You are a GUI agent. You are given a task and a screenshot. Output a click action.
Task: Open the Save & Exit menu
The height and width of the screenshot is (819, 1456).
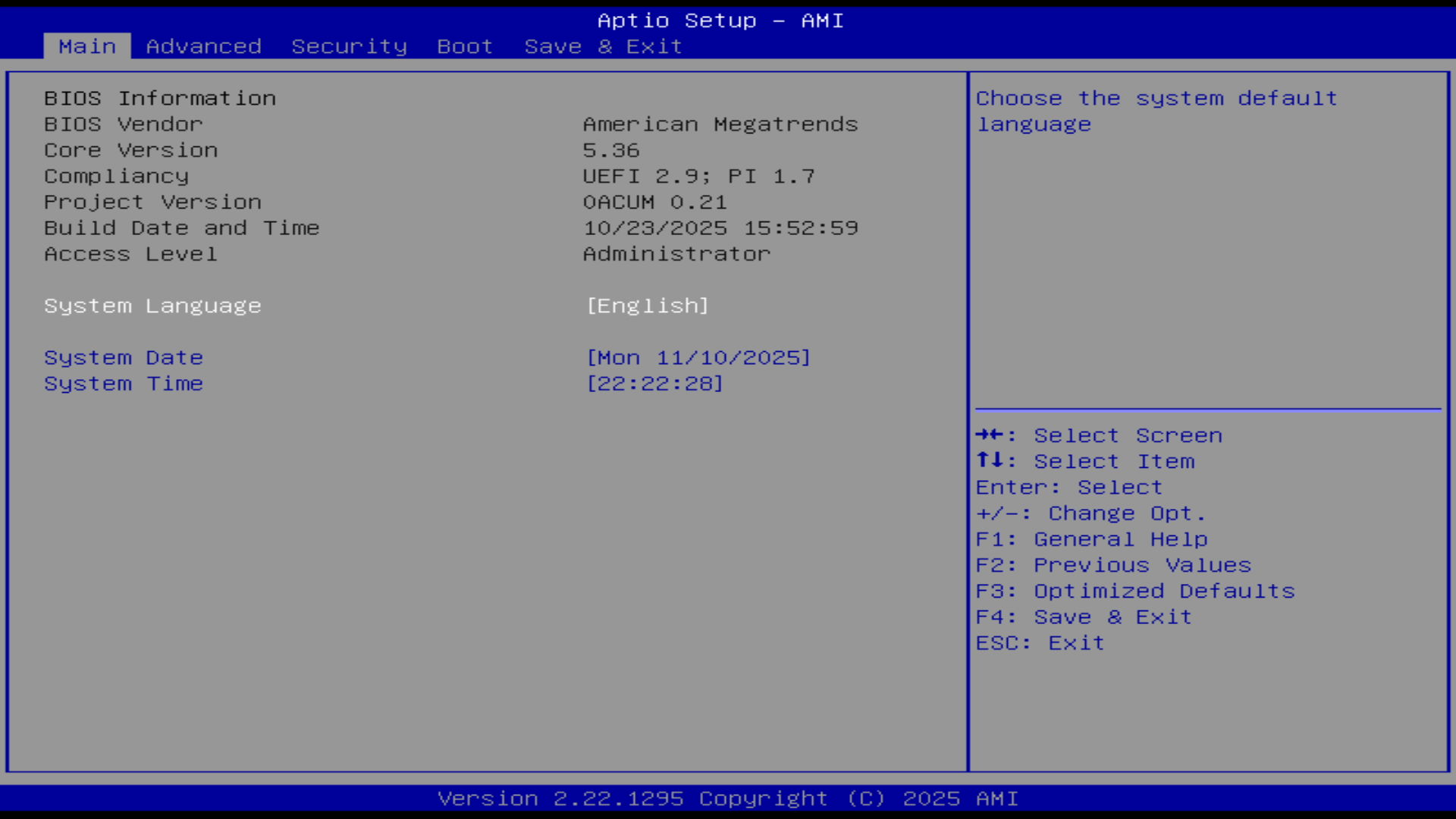pyautogui.click(x=603, y=46)
